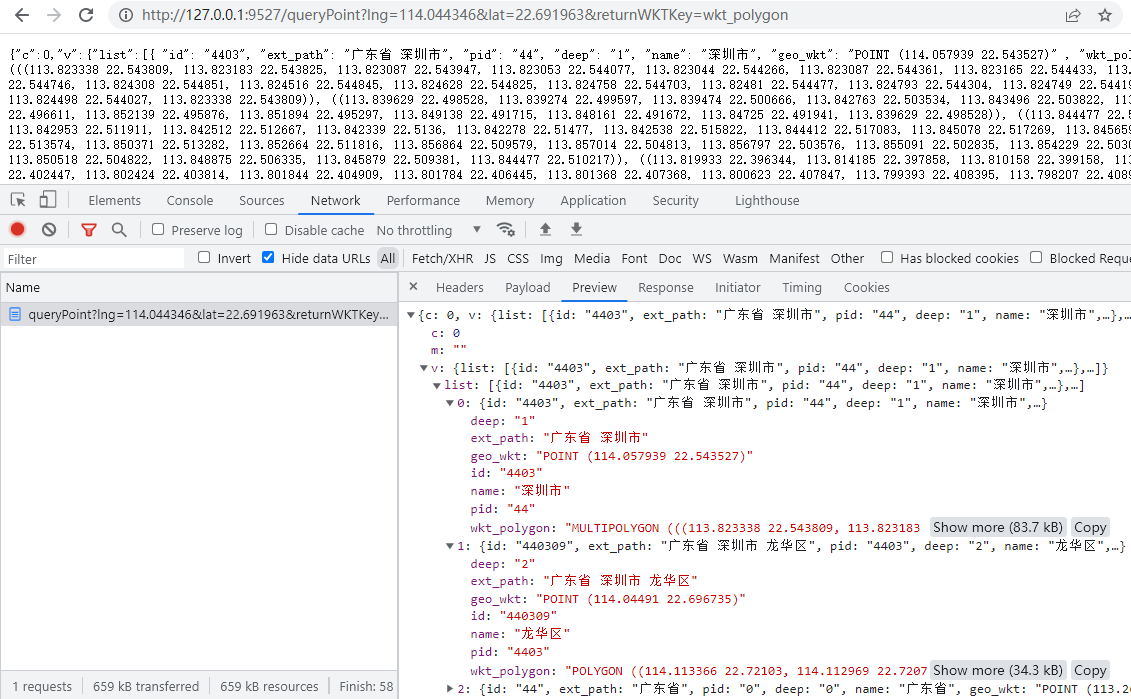The height and width of the screenshot is (699, 1131).
Task: Switch to the Security panel
Action: tap(676, 201)
